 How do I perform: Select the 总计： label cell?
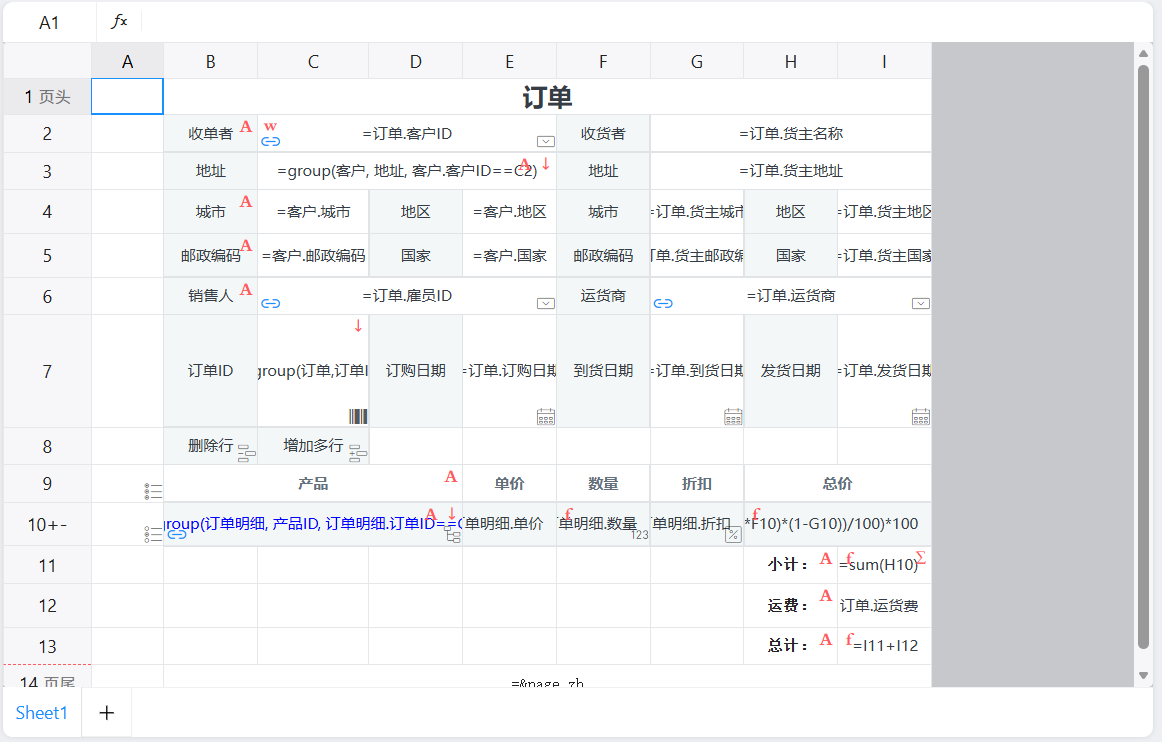(x=791, y=646)
